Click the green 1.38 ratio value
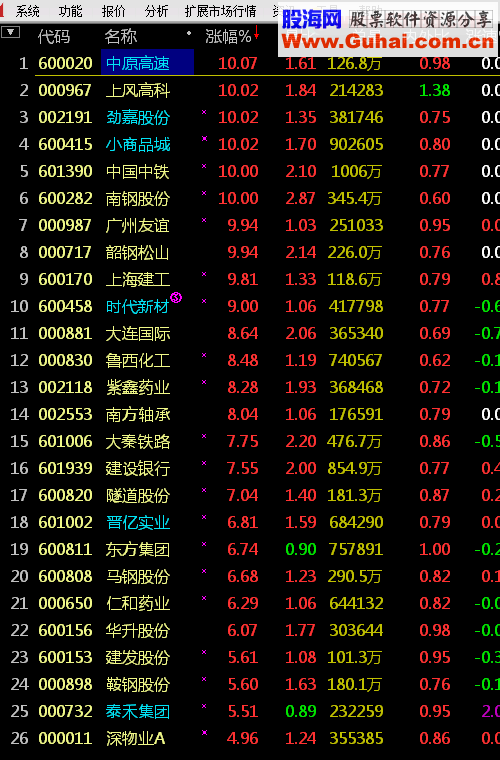Screen dimensions: 500x760 pyautogui.click(x=435, y=91)
